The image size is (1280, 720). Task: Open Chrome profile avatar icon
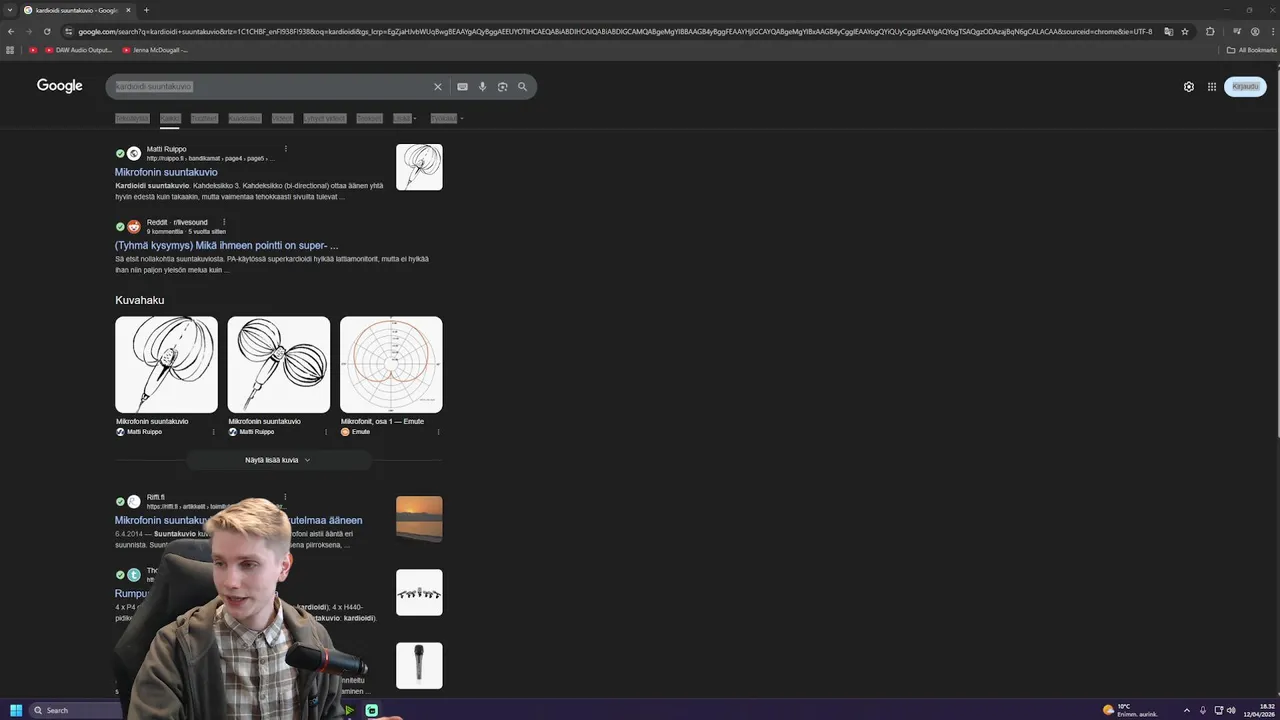1255,31
